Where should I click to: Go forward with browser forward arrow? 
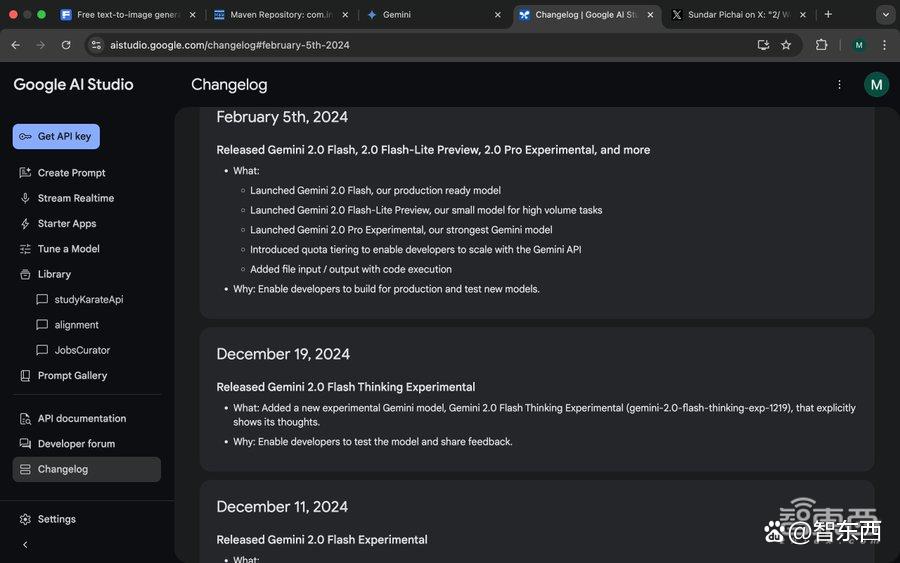tap(41, 45)
